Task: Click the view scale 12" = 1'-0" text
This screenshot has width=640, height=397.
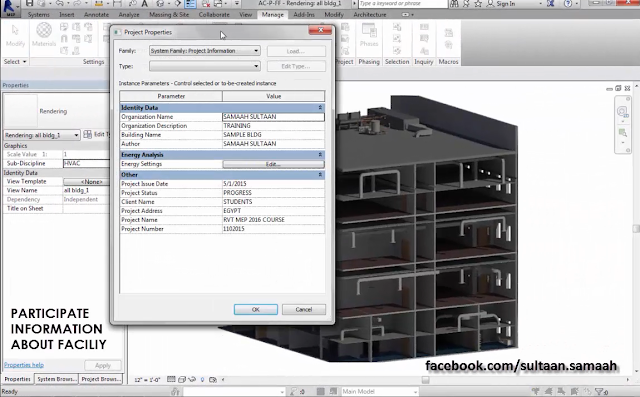Action: [147, 380]
